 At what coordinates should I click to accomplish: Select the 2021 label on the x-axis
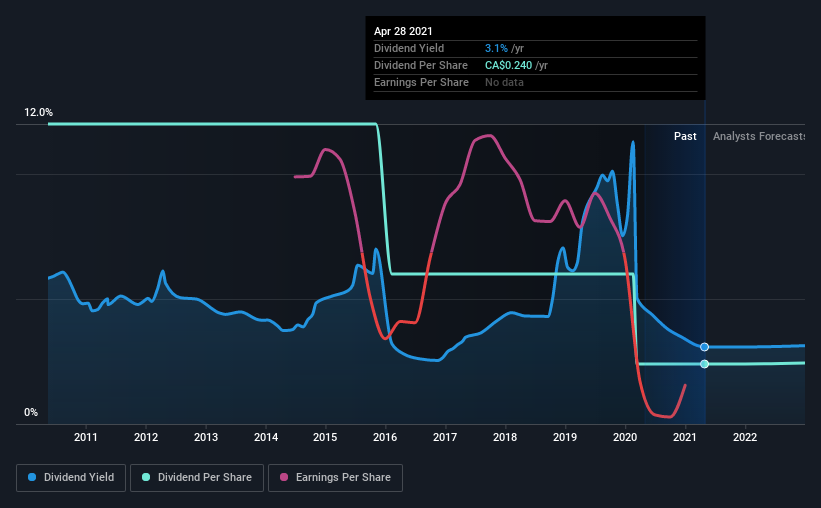(685, 437)
